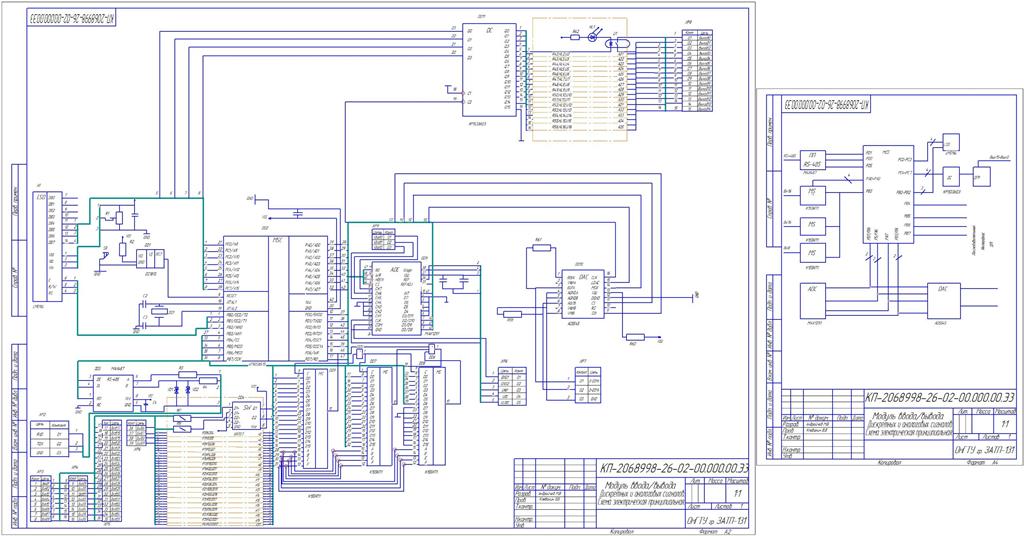The width and height of the screenshot is (1024, 536).
Task: Select the optocoupler symbol beside the HL1 LED
Action: click(617, 44)
